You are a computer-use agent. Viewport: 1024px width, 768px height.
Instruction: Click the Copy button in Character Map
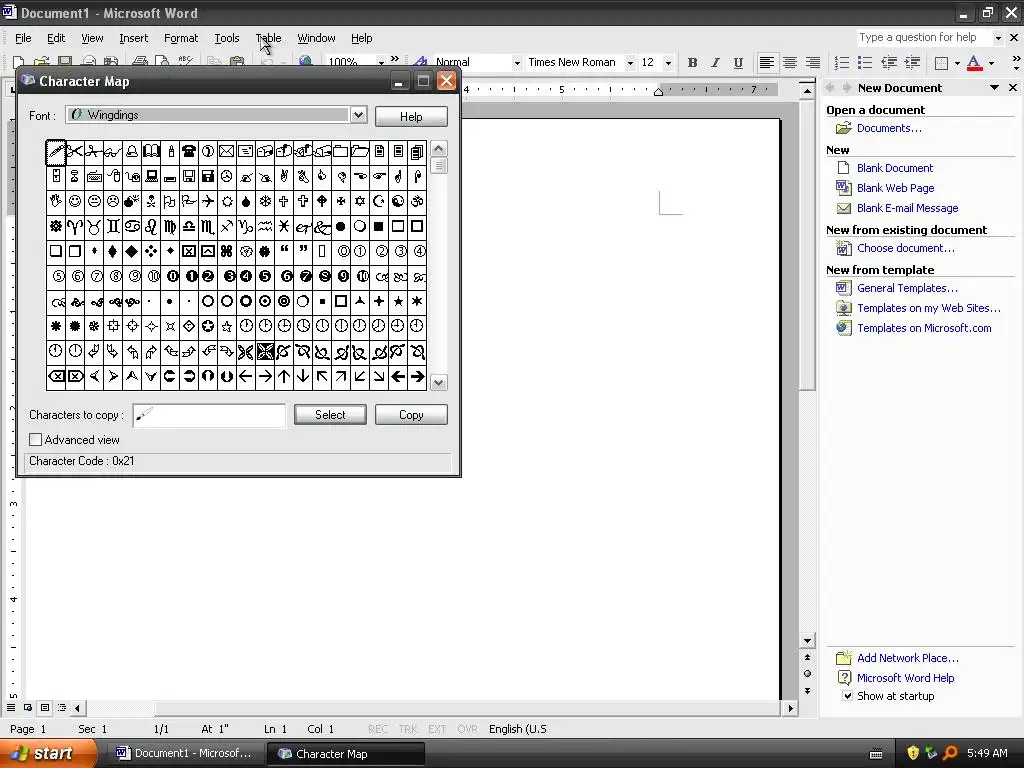(x=411, y=415)
